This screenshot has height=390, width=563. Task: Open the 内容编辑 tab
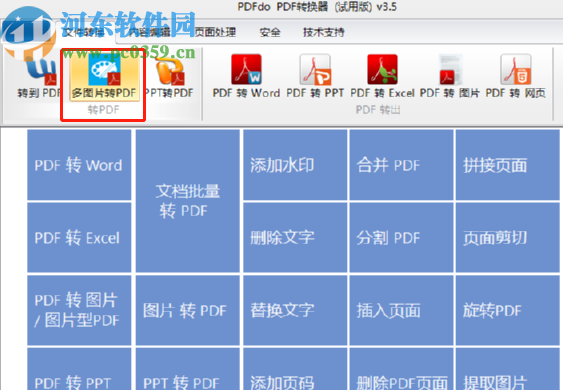[150, 32]
